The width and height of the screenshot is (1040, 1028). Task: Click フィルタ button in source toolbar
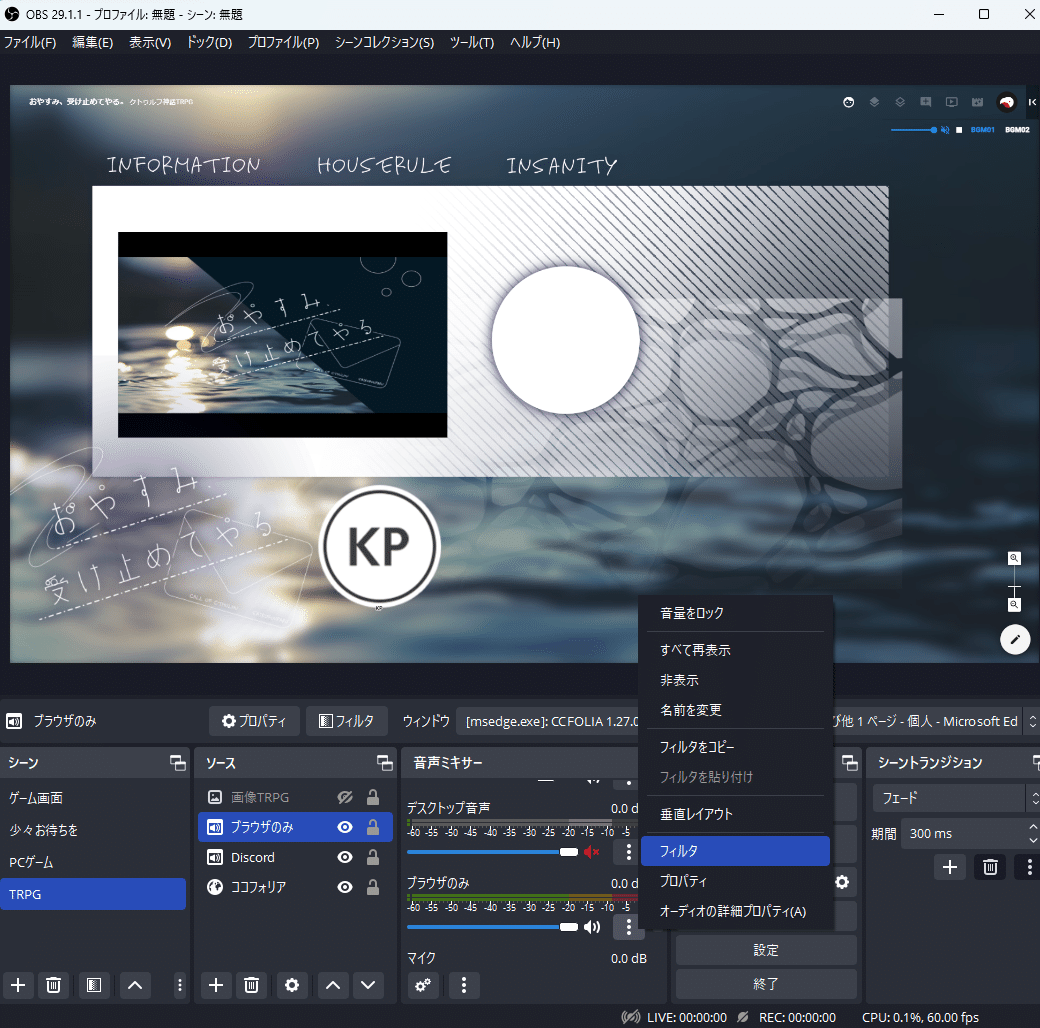click(x=347, y=721)
